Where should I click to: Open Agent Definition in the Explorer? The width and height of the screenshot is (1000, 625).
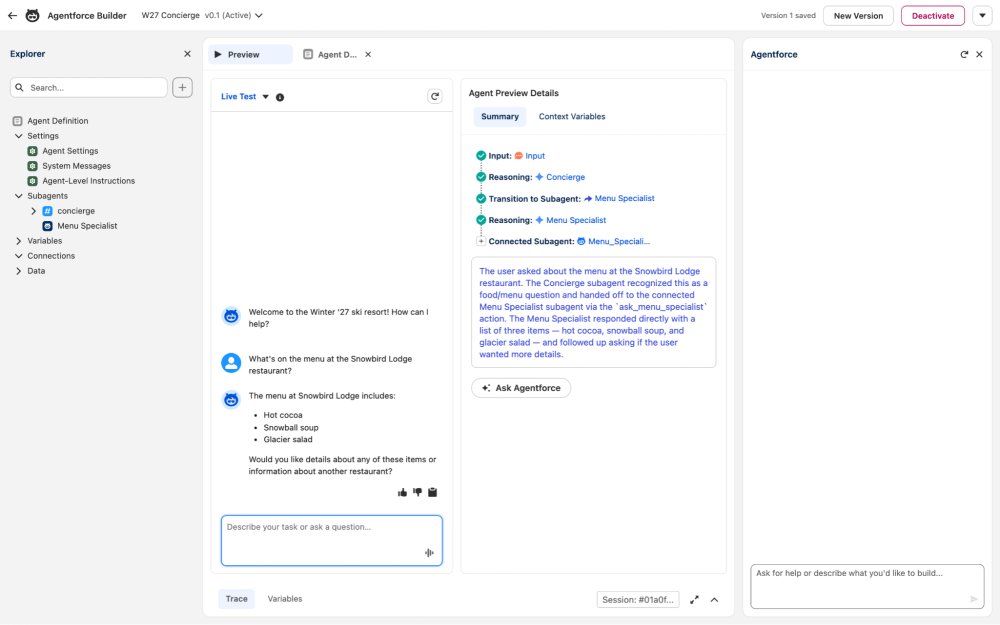57,121
